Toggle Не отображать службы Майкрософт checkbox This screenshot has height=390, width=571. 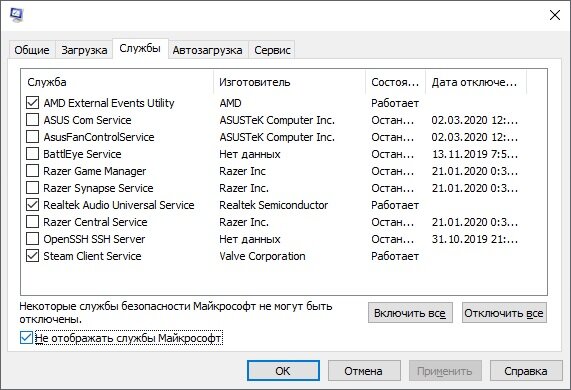click(x=26, y=338)
